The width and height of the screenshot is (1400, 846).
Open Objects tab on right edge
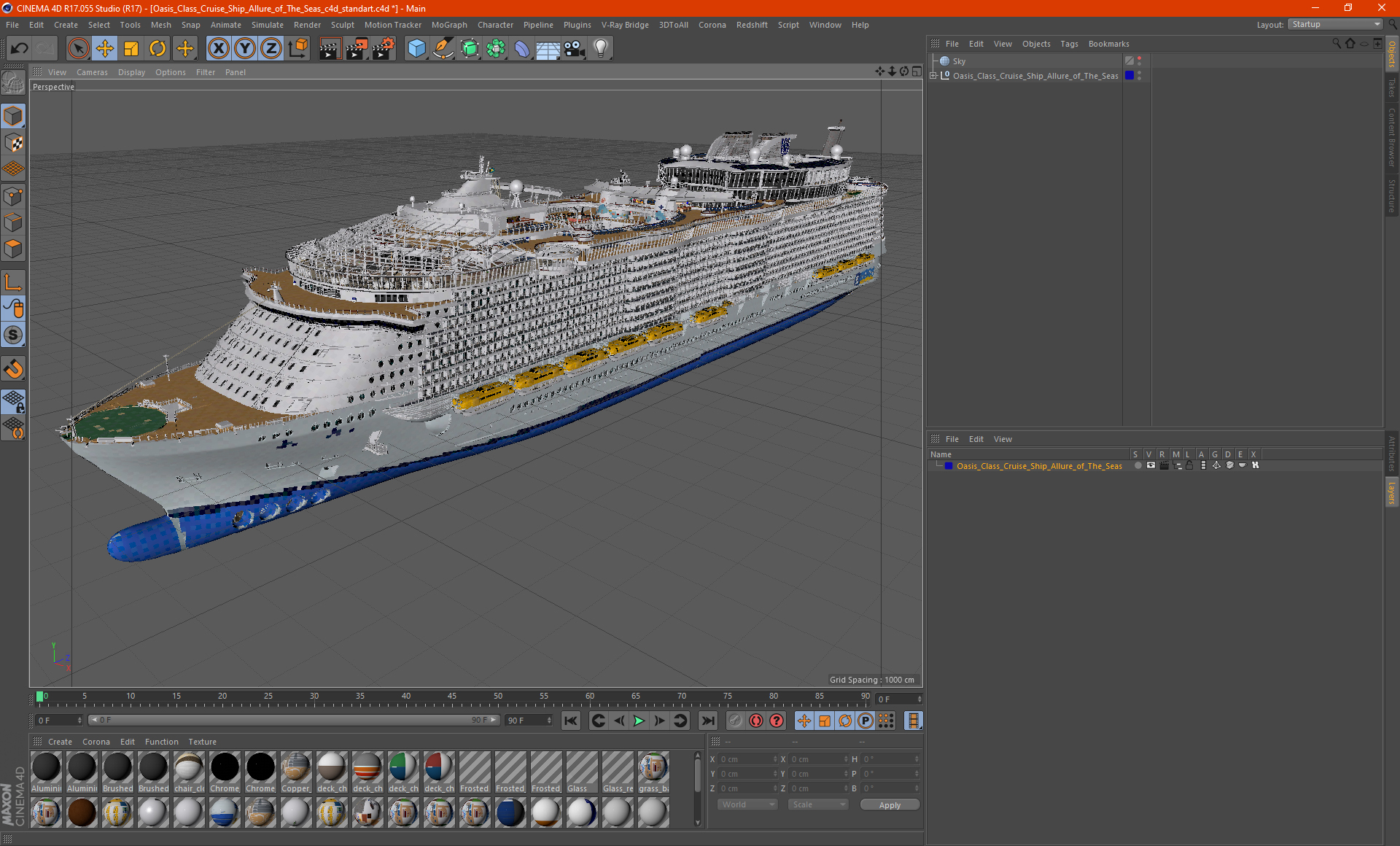[1392, 54]
